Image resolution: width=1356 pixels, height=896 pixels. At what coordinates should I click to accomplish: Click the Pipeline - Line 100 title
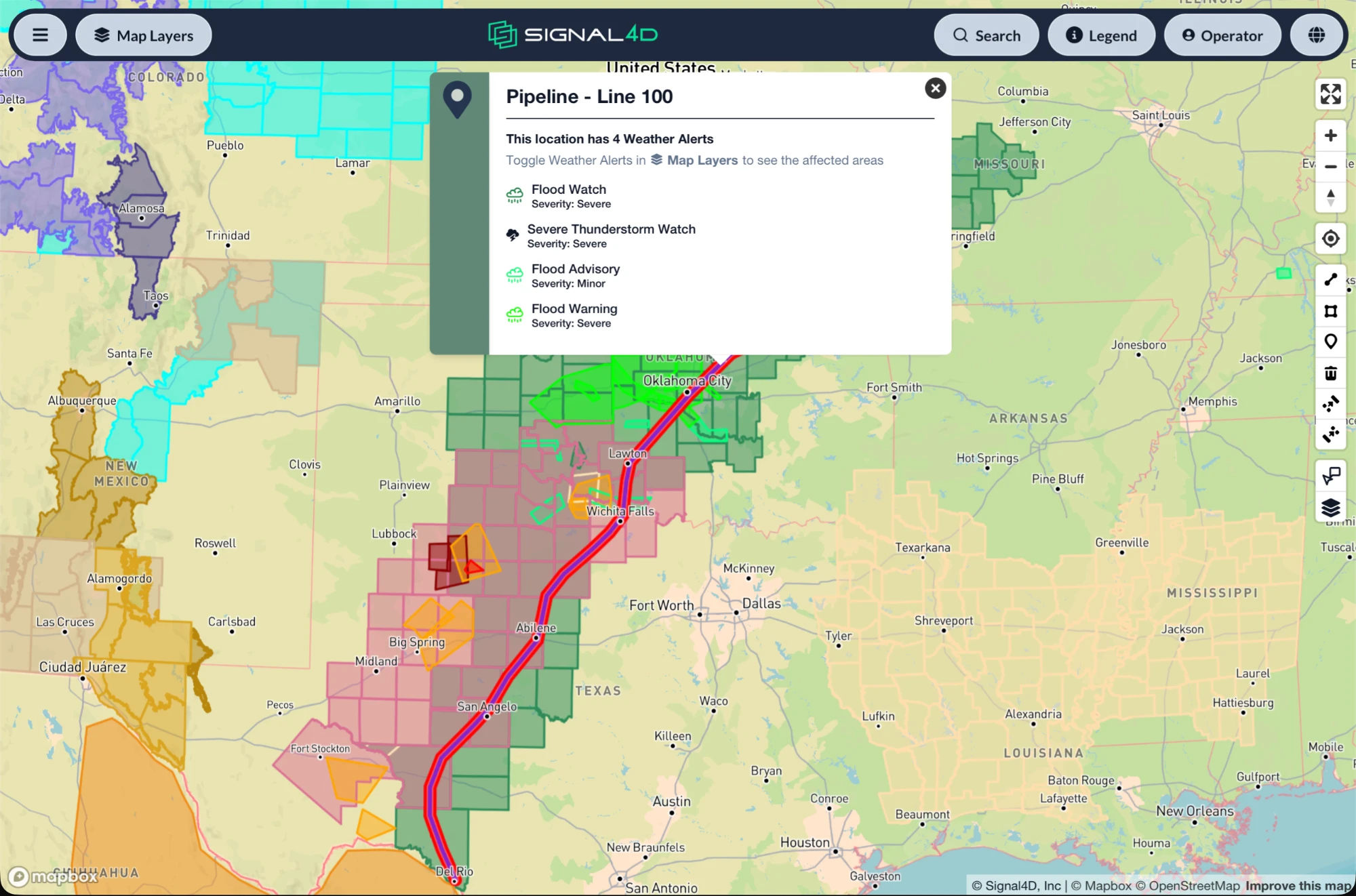(x=589, y=96)
